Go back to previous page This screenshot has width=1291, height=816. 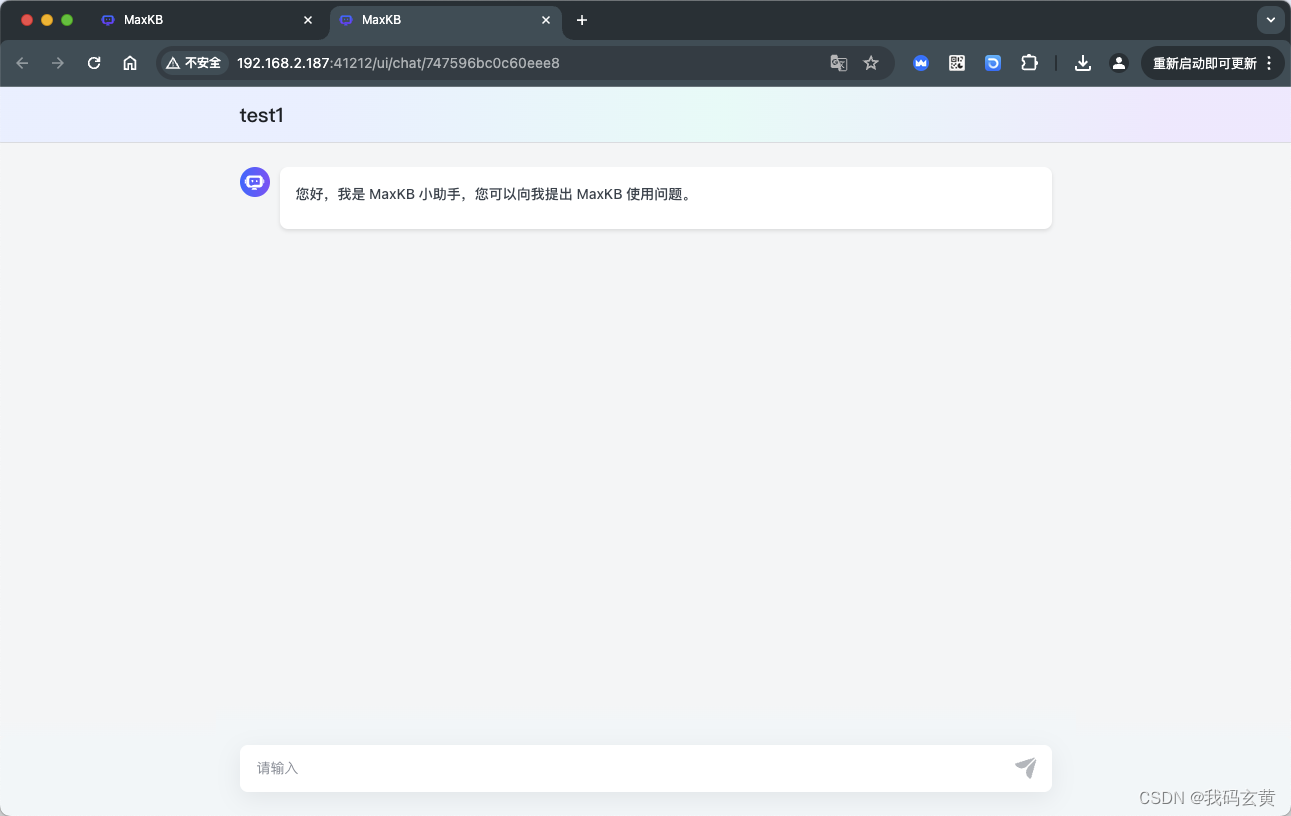(22, 63)
